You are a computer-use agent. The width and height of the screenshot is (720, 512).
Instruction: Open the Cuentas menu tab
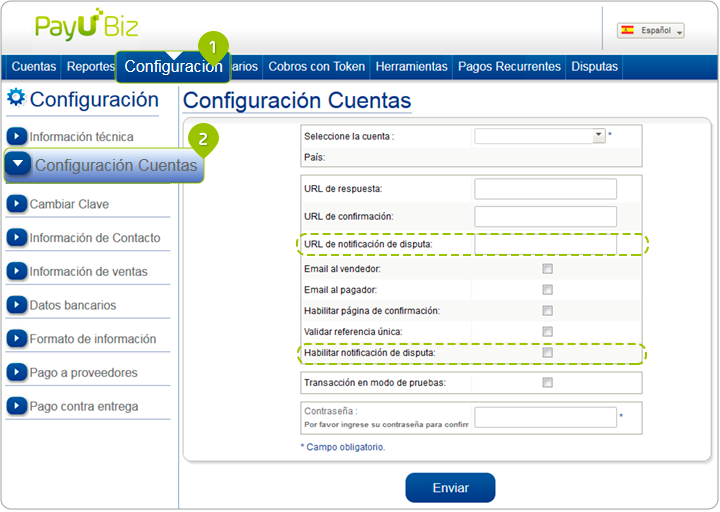pos(34,67)
